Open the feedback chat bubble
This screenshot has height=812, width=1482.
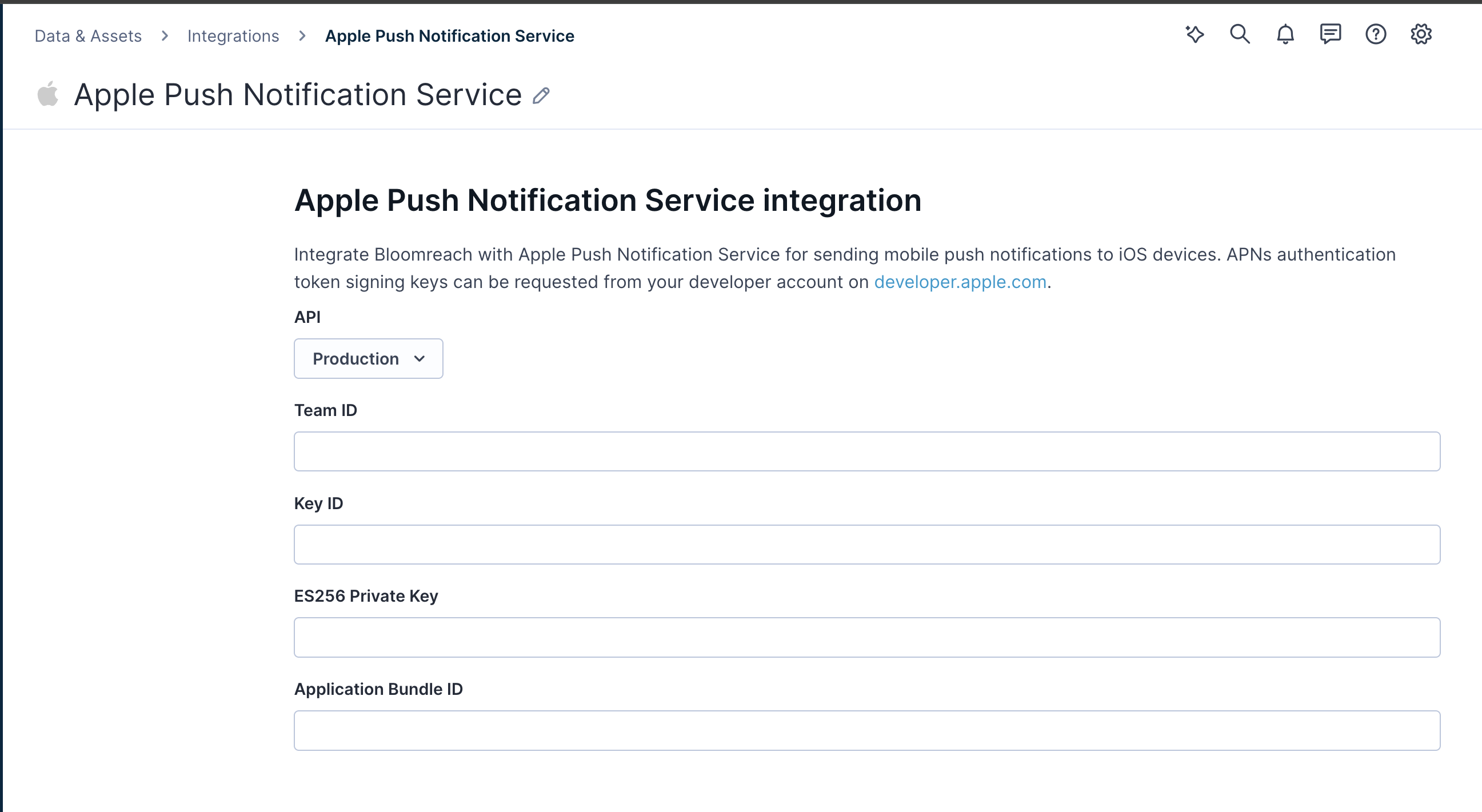(x=1330, y=34)
